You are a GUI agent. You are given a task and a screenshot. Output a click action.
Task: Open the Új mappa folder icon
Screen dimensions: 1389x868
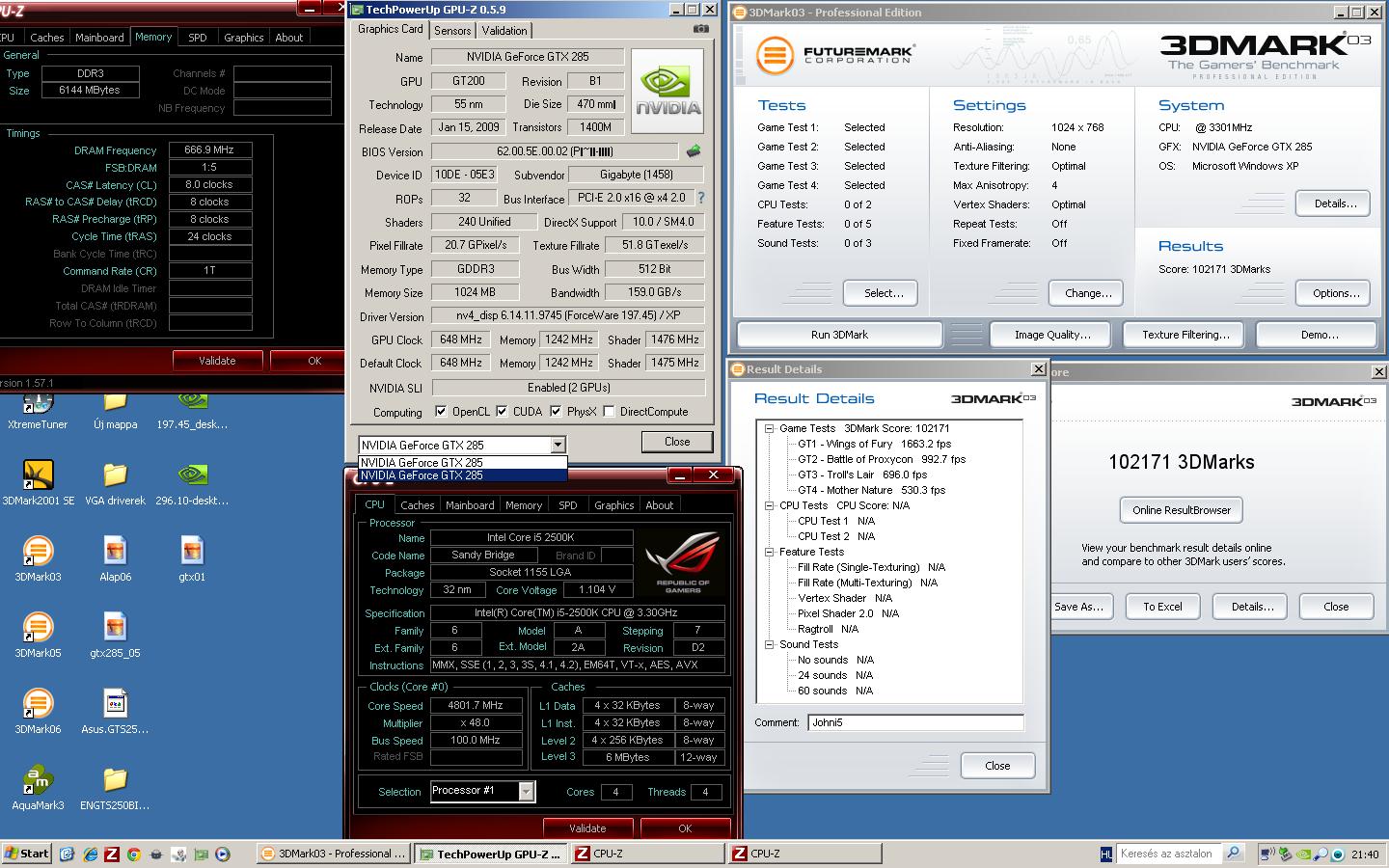coord(115,411)
